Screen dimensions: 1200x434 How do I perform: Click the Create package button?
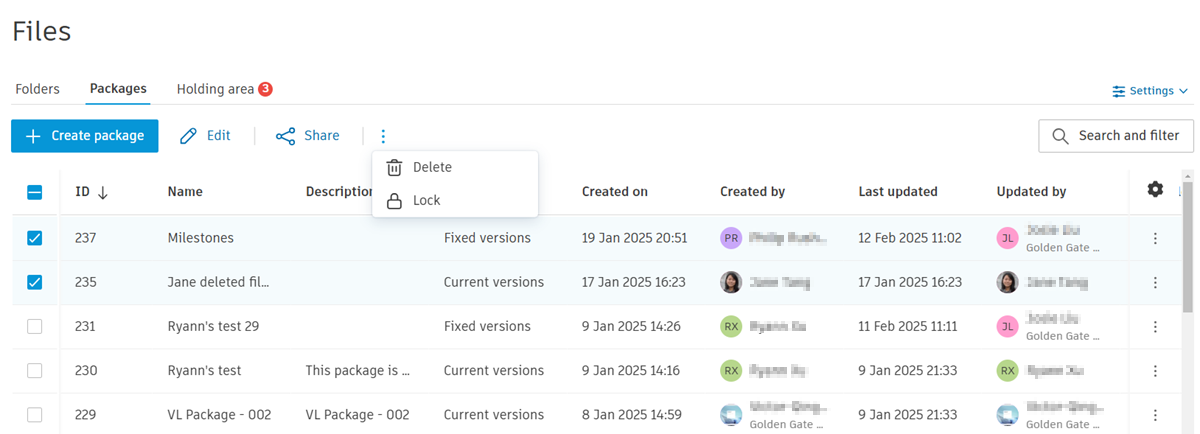(85, 136)
